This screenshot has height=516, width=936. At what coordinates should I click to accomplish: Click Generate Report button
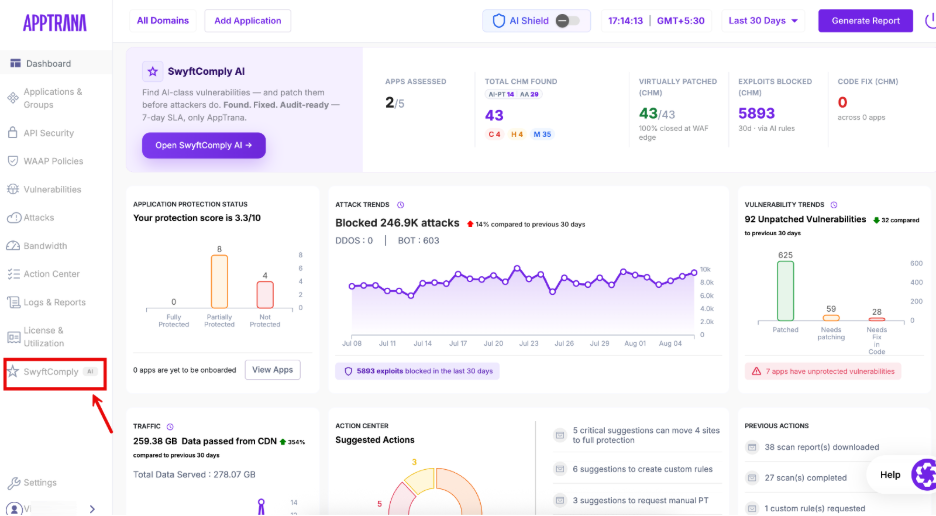865,21
